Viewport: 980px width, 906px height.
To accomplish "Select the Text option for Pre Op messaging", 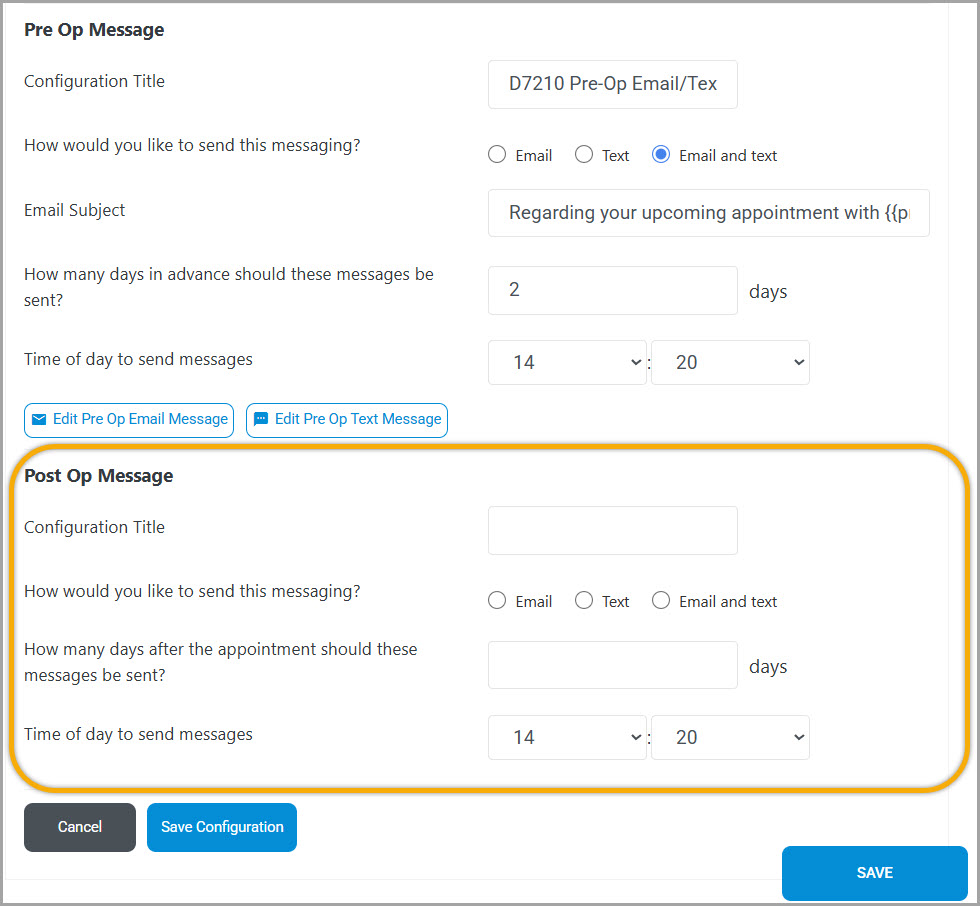I will click(x=583, y=154).
